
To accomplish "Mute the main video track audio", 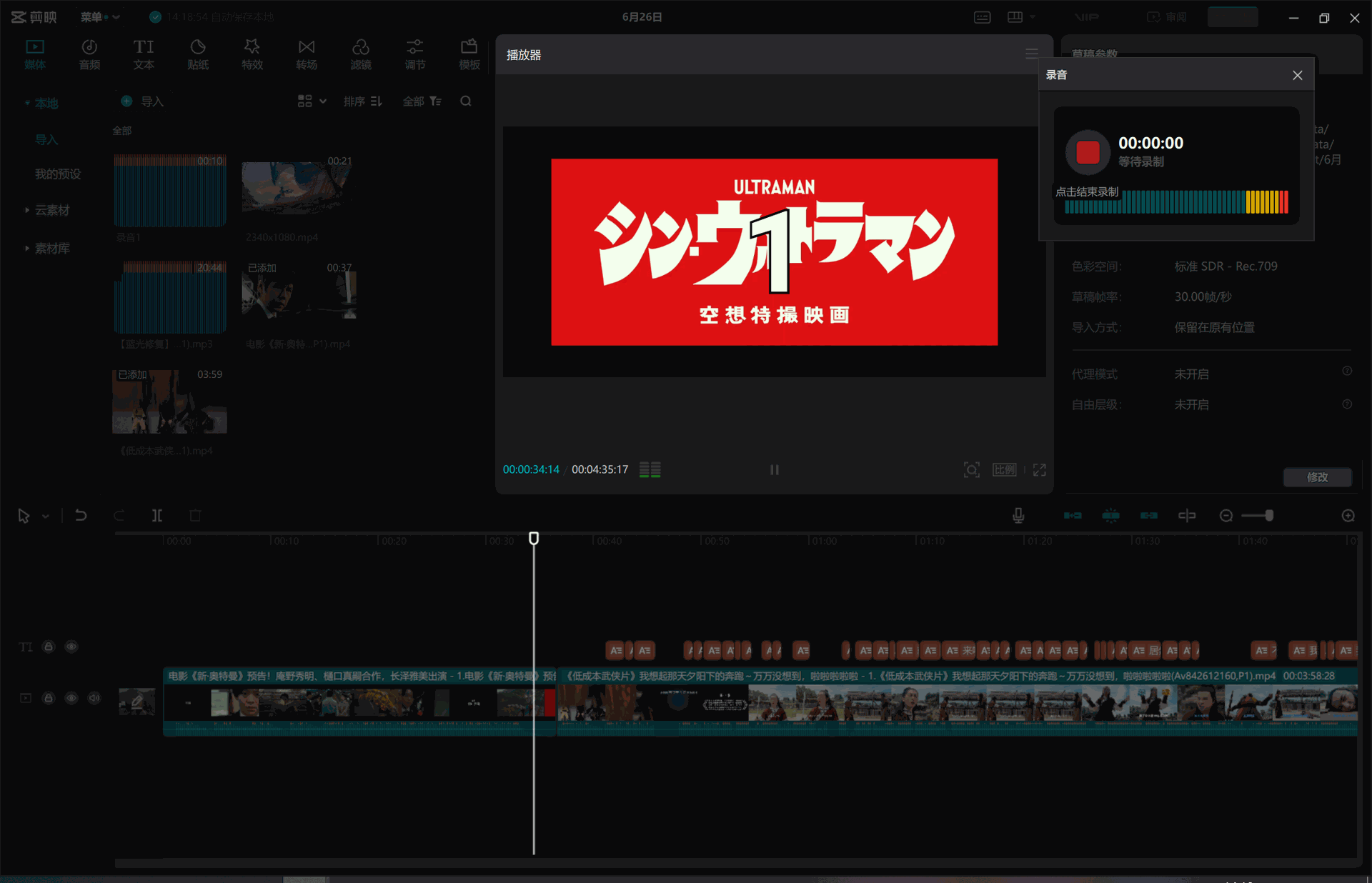I will point(94,698).
